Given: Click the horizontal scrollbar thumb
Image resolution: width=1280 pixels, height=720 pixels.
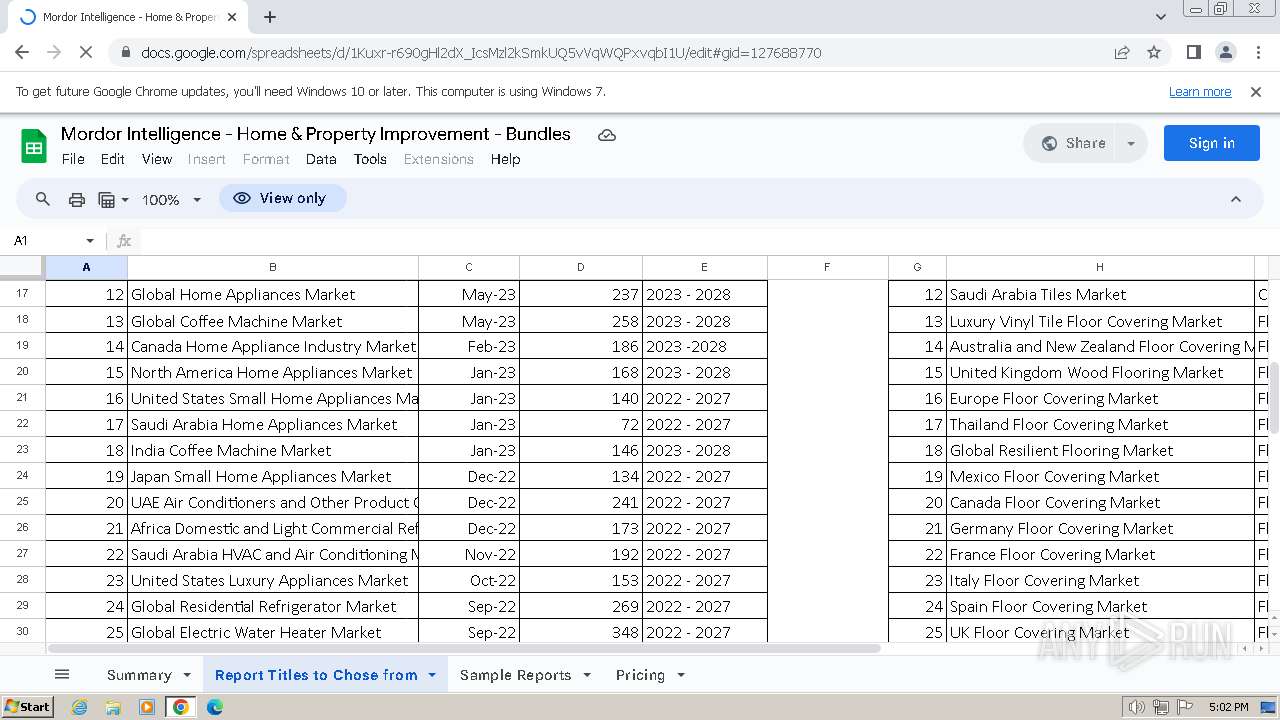Looking at the screenshot, I should tap(463, 648).
